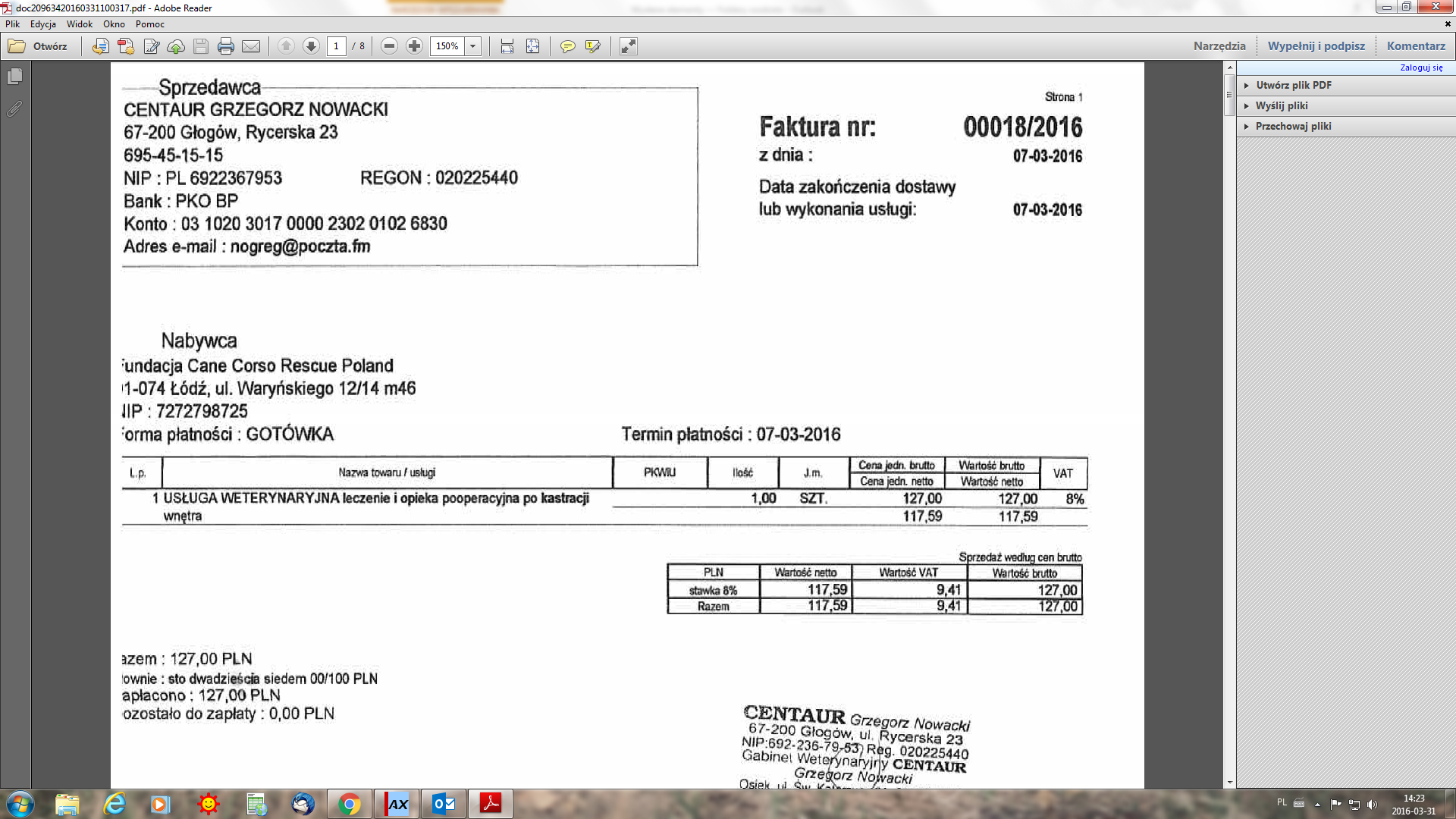Expand the Wyślij pliki section
Screen dimensions: 1456x819
1281,105
